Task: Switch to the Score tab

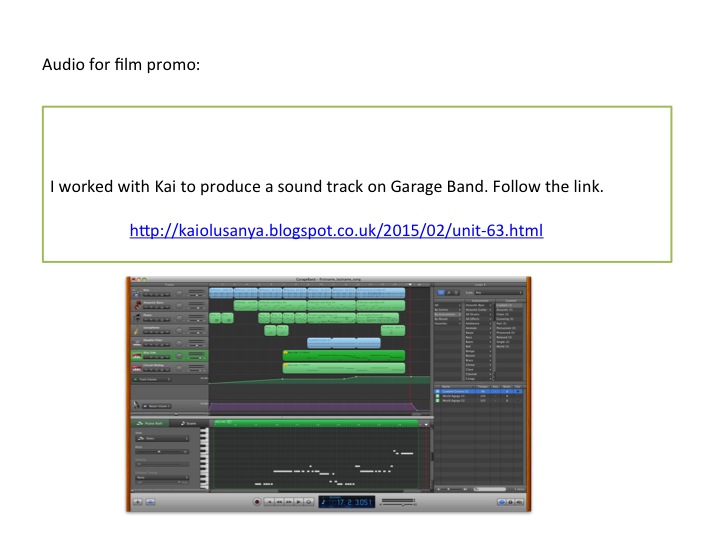Action: [x=188, y=423]
